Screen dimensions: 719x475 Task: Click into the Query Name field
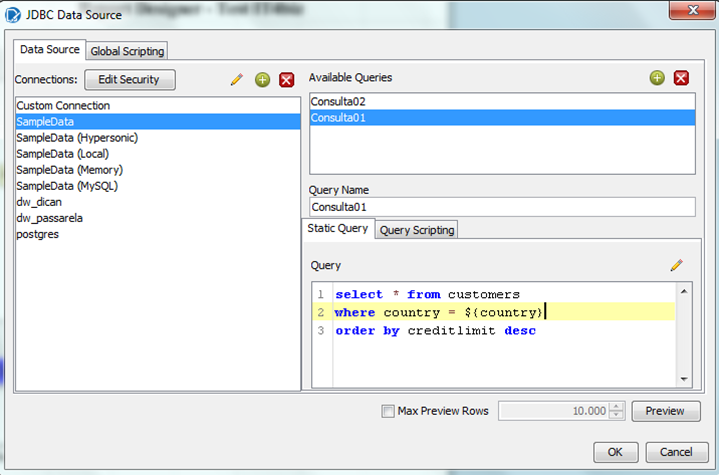(x=501, y=207)
